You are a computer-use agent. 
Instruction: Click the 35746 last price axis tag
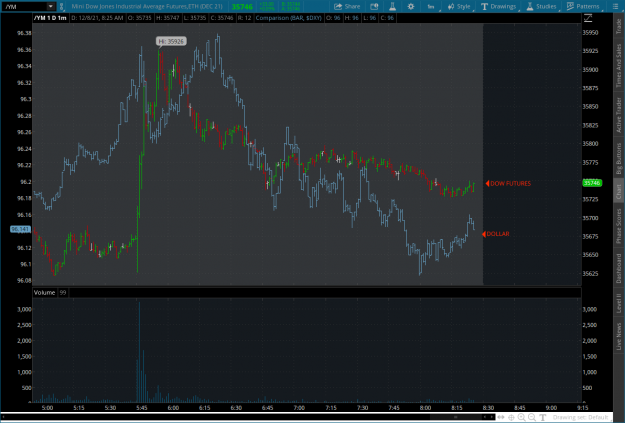592,183
